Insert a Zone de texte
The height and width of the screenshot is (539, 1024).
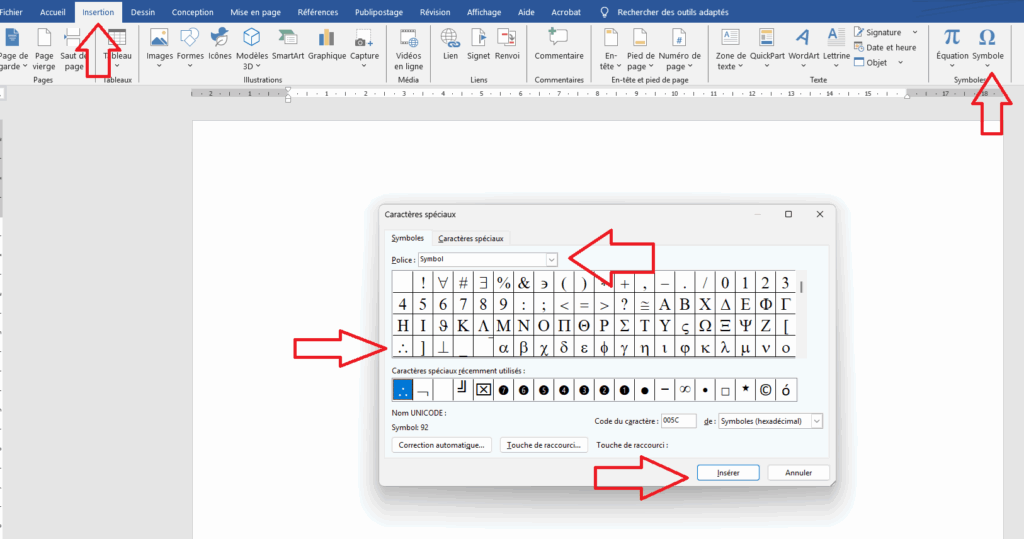click(x=730, y=49)
